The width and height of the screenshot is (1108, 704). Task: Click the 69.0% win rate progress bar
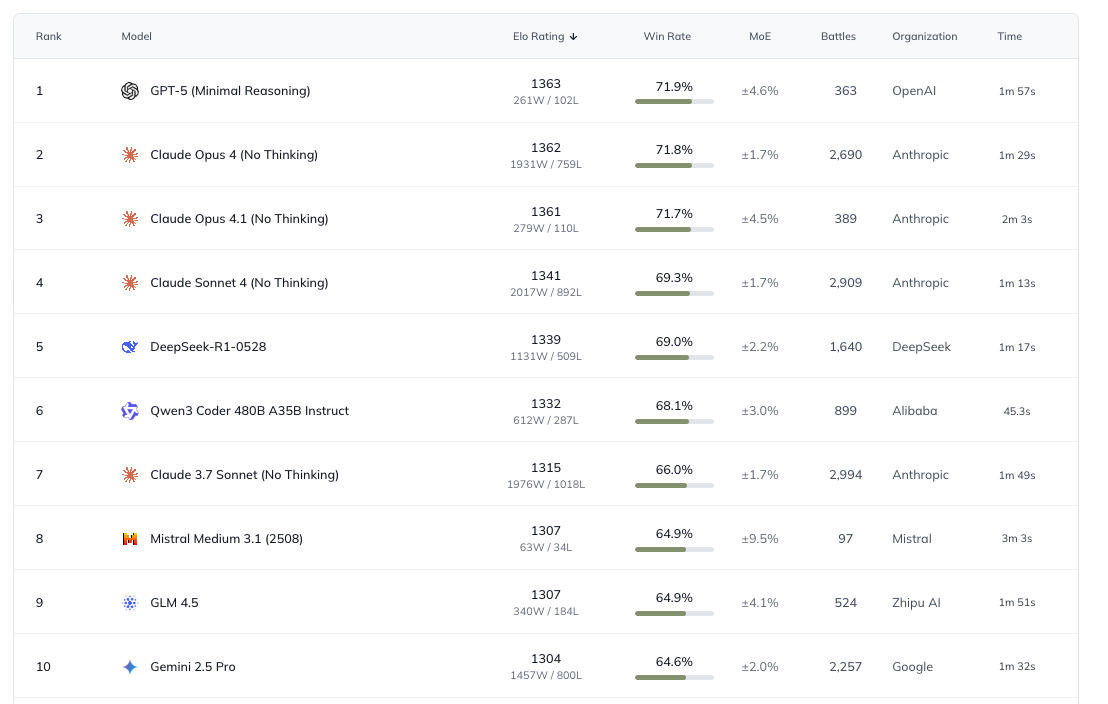coord(674,358)
